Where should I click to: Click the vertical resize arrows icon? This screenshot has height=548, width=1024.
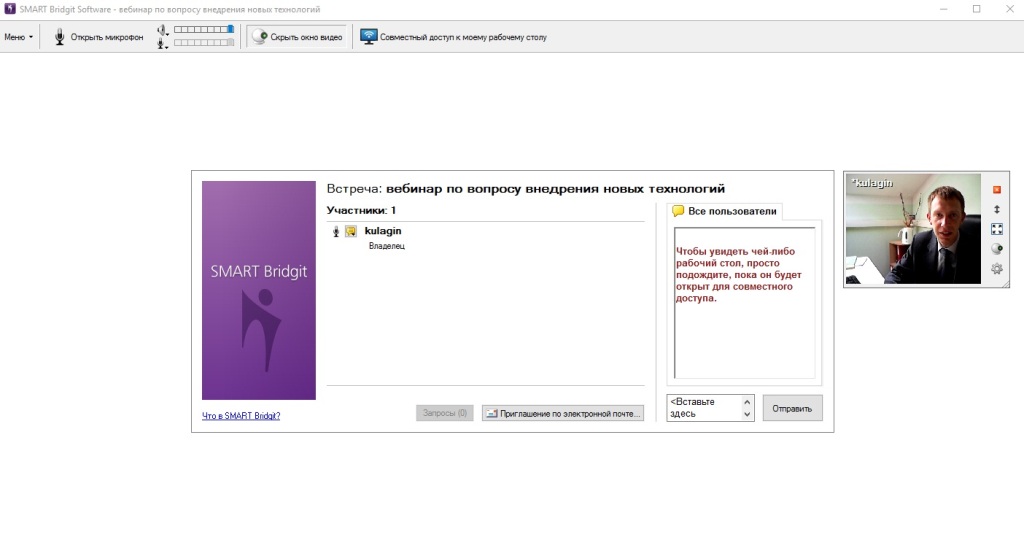pos(996,209)
